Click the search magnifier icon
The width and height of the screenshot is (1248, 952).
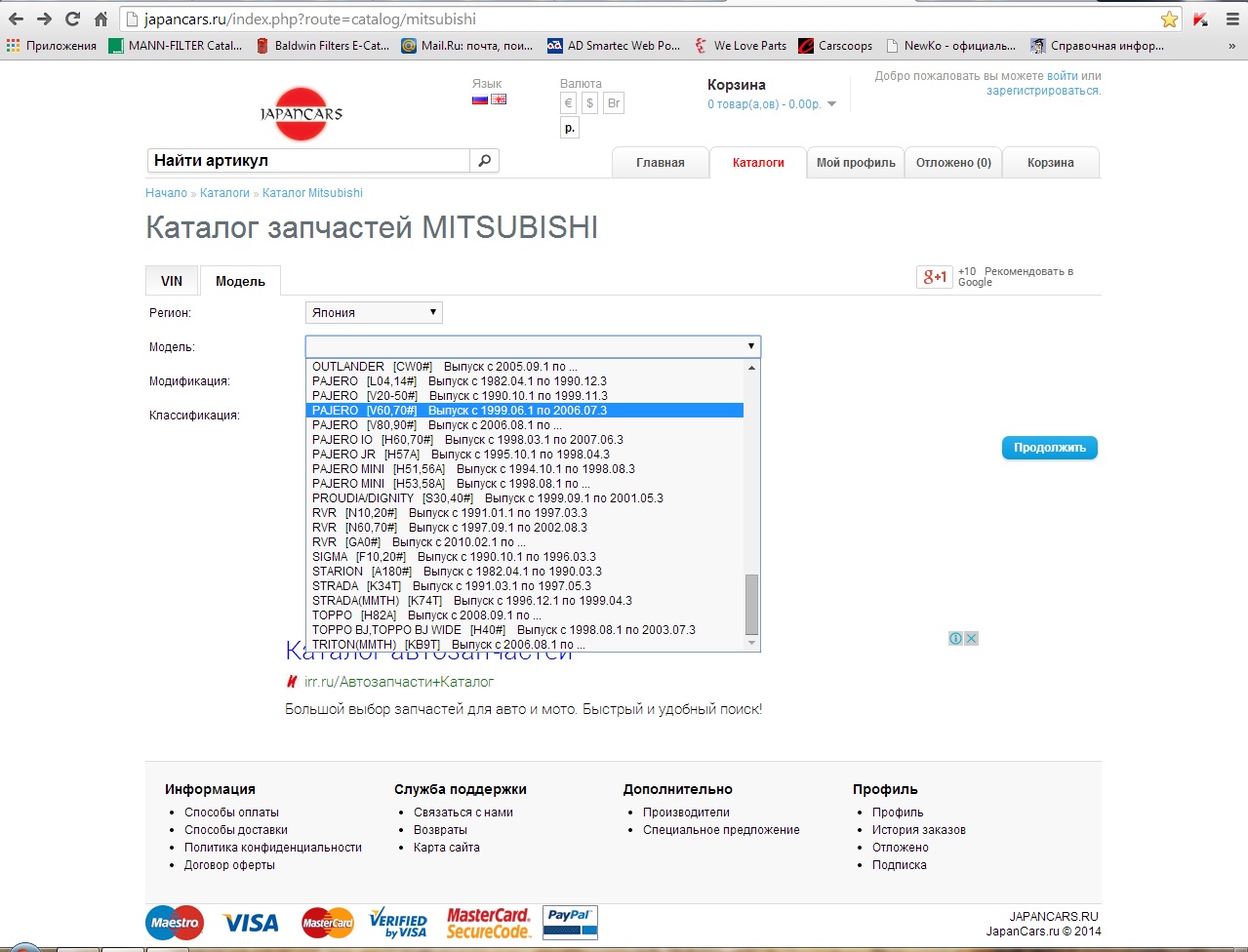pos(484,161)
